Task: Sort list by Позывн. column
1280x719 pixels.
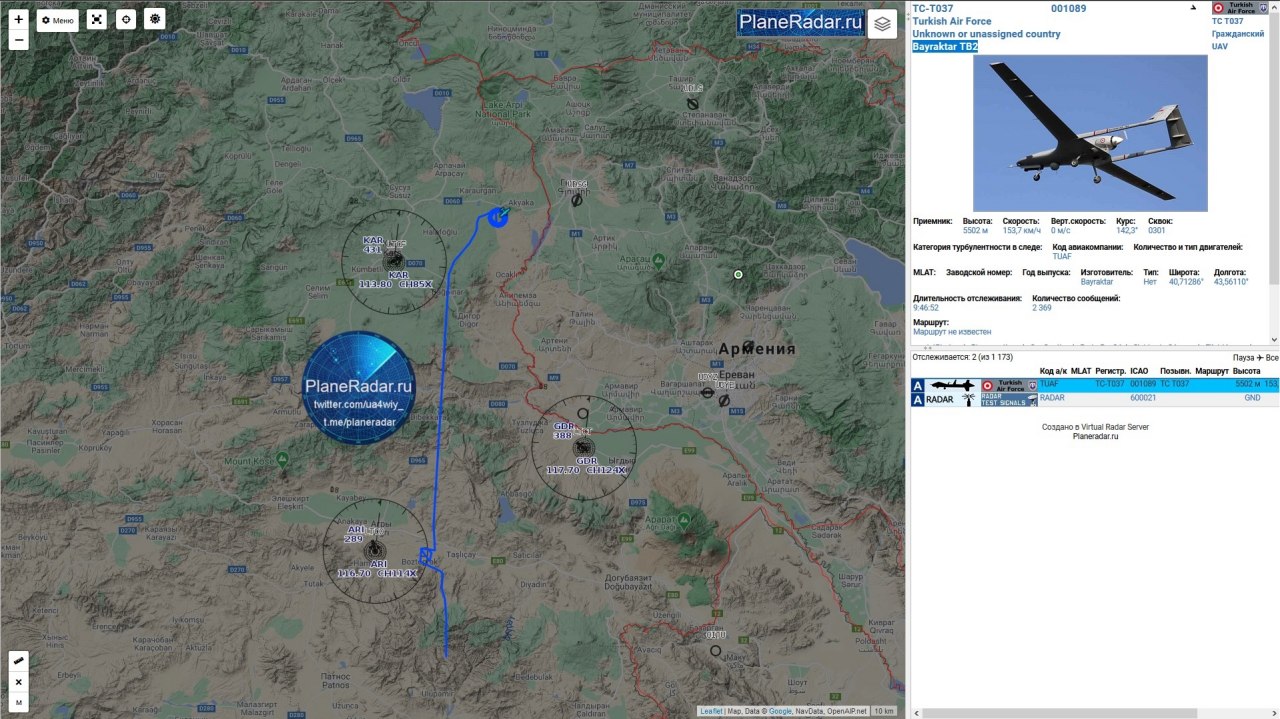Action: point(1175,371)
